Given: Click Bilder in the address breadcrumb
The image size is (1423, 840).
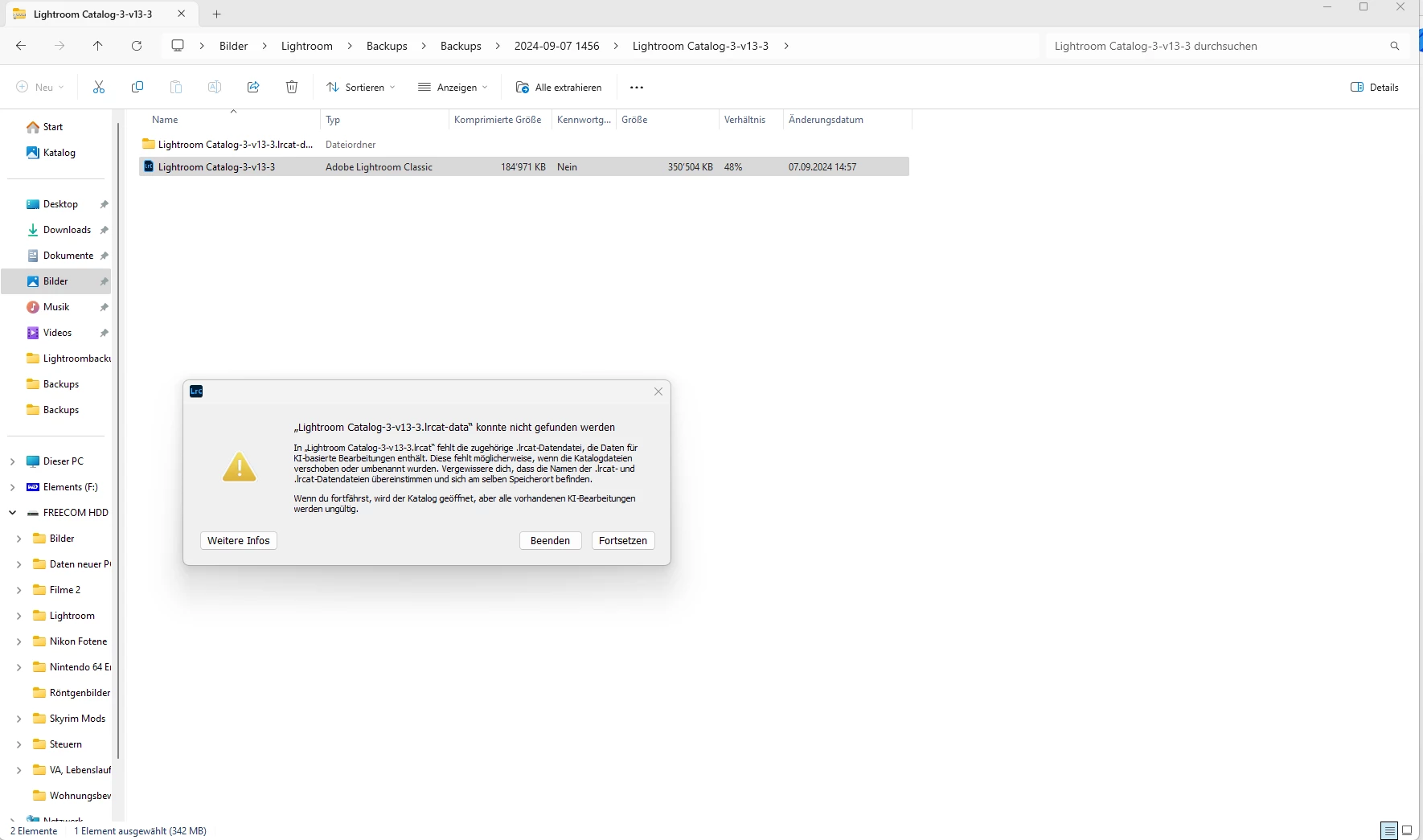Looking at the screenshot, I should tap(234, 46).
